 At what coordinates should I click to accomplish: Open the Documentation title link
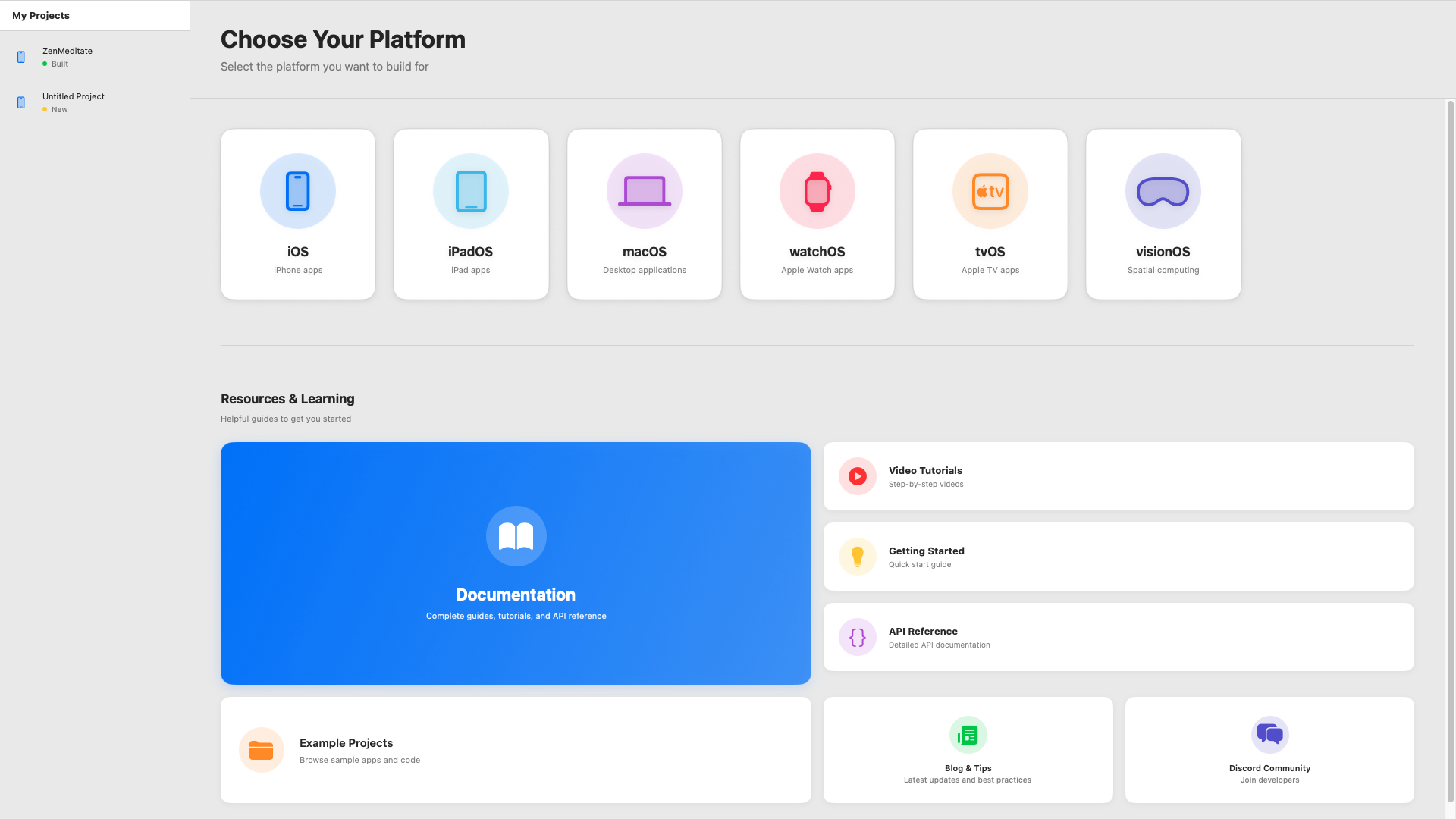516,595
